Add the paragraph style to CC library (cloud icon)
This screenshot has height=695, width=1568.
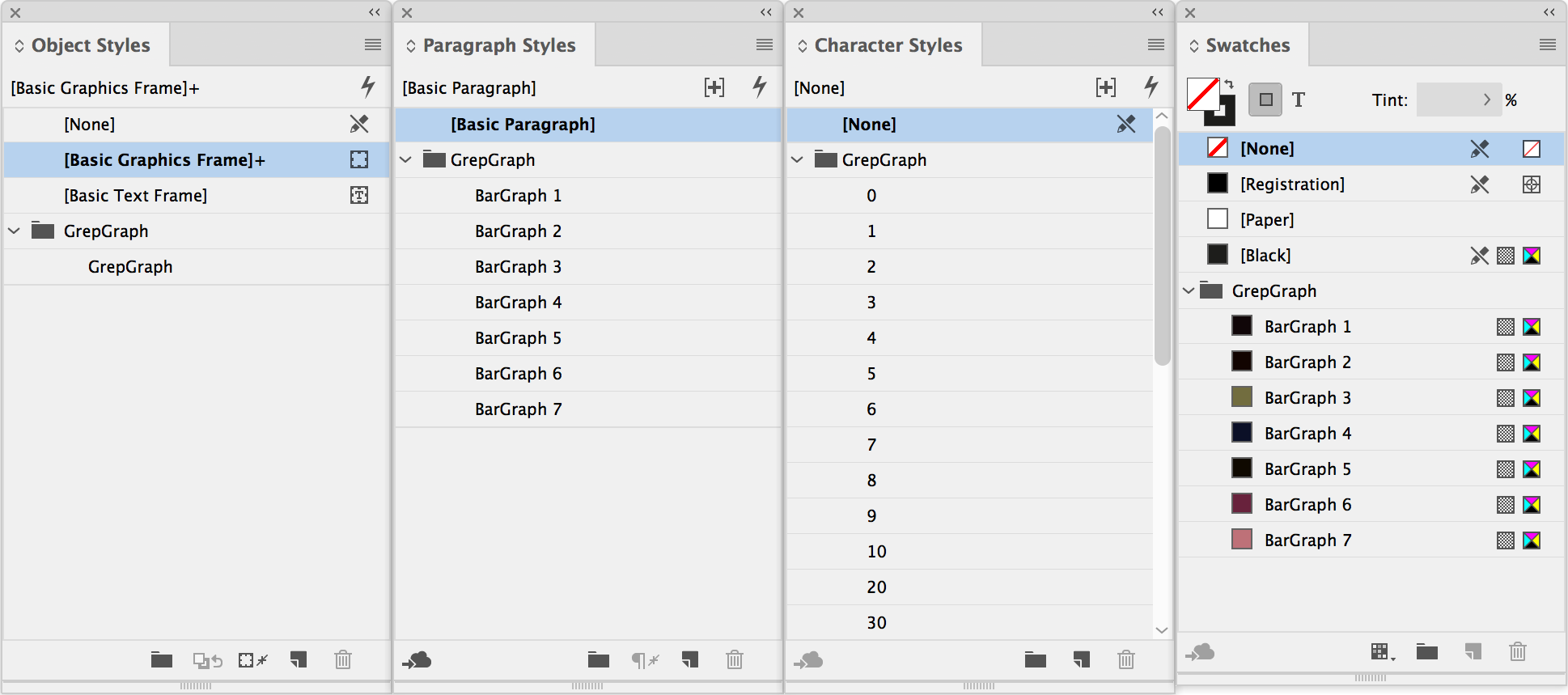pos(417,660)
